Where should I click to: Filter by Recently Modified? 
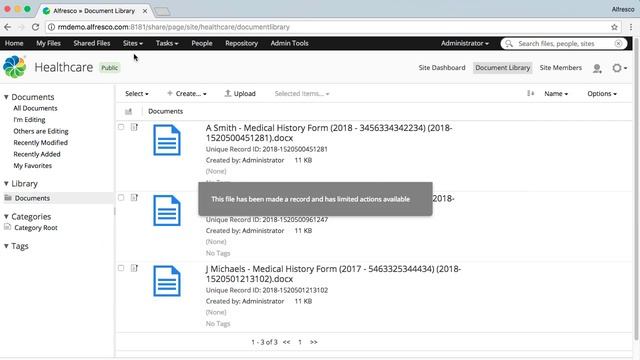40,142
